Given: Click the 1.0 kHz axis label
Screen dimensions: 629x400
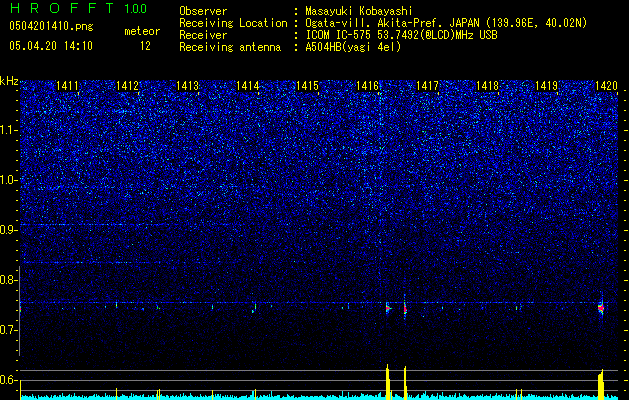Looking at the screenshot, I should coord(9,180).
